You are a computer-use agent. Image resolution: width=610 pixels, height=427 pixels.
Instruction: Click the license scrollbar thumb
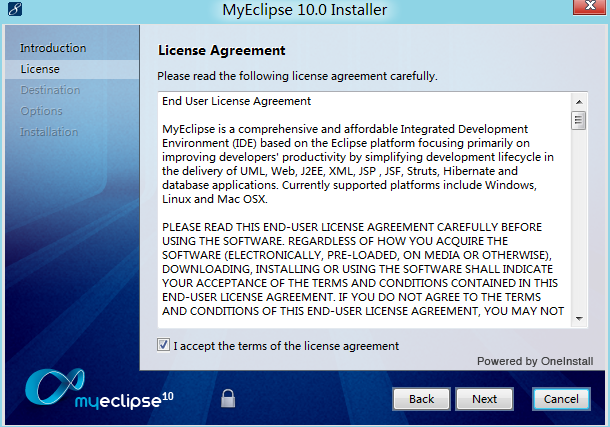coord(578,121)
